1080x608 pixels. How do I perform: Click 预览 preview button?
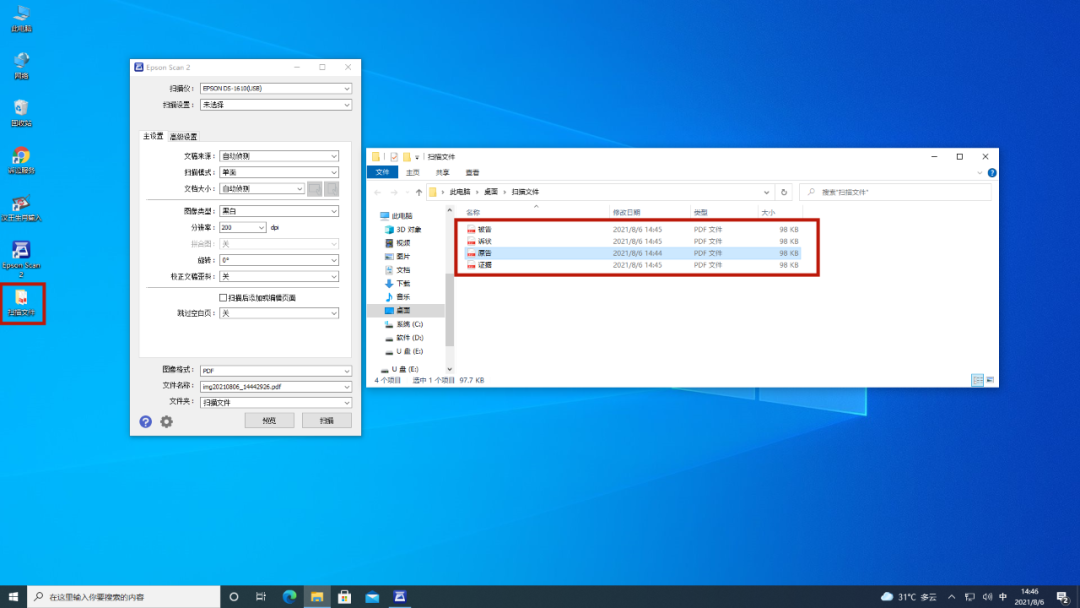[269, 420]
